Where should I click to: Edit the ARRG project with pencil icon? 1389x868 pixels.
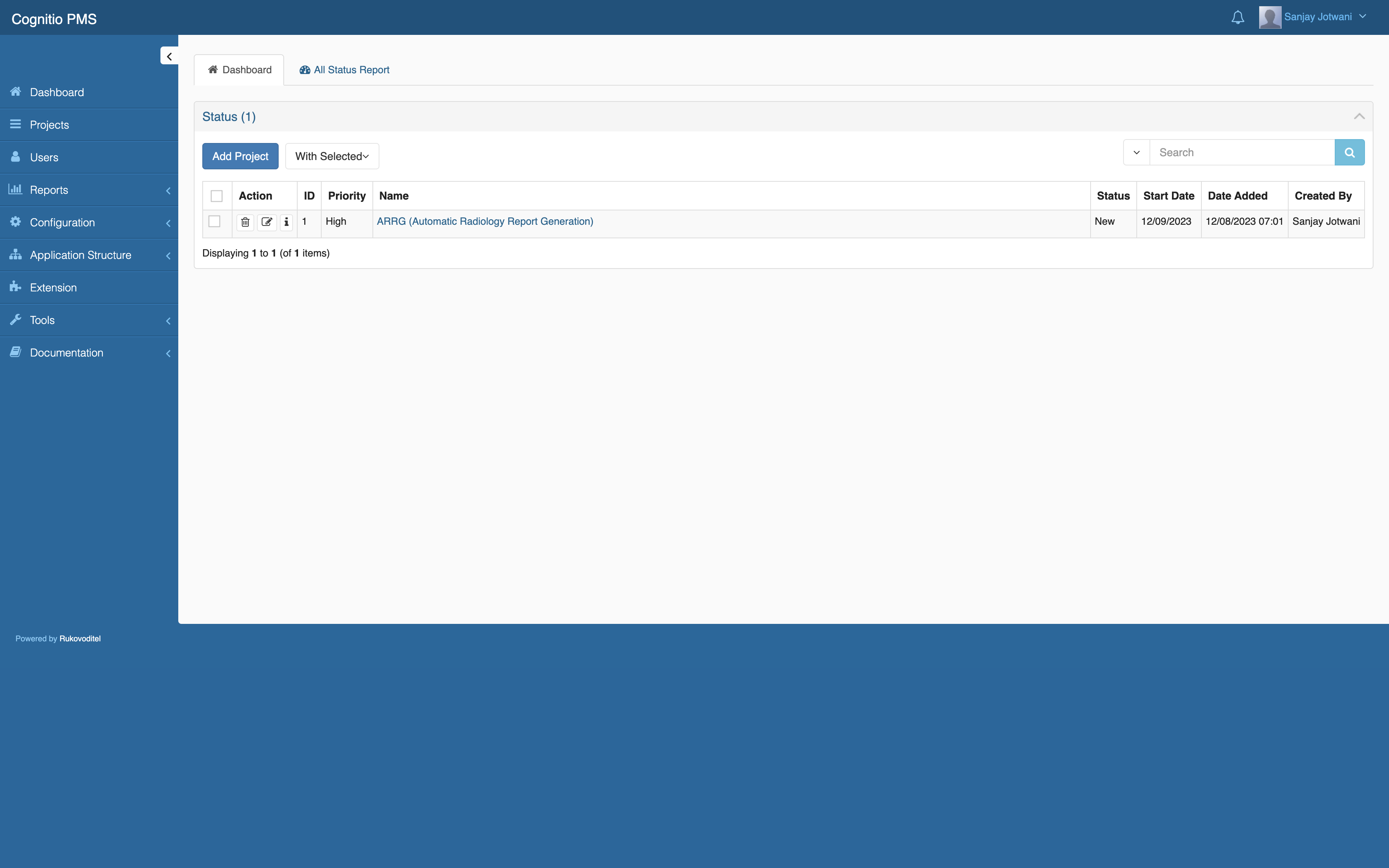[x=267, y=222]
